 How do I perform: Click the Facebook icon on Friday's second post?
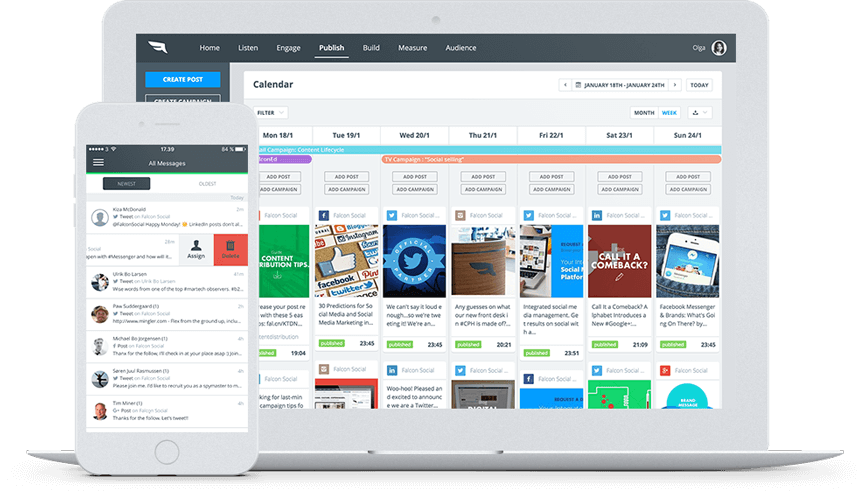(529, 379)
